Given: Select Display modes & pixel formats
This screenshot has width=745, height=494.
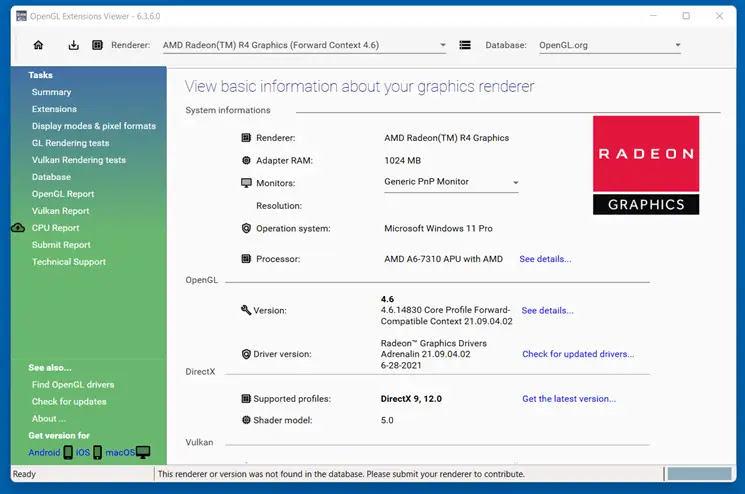Looking at the screenshot, I should click(94, 126).
